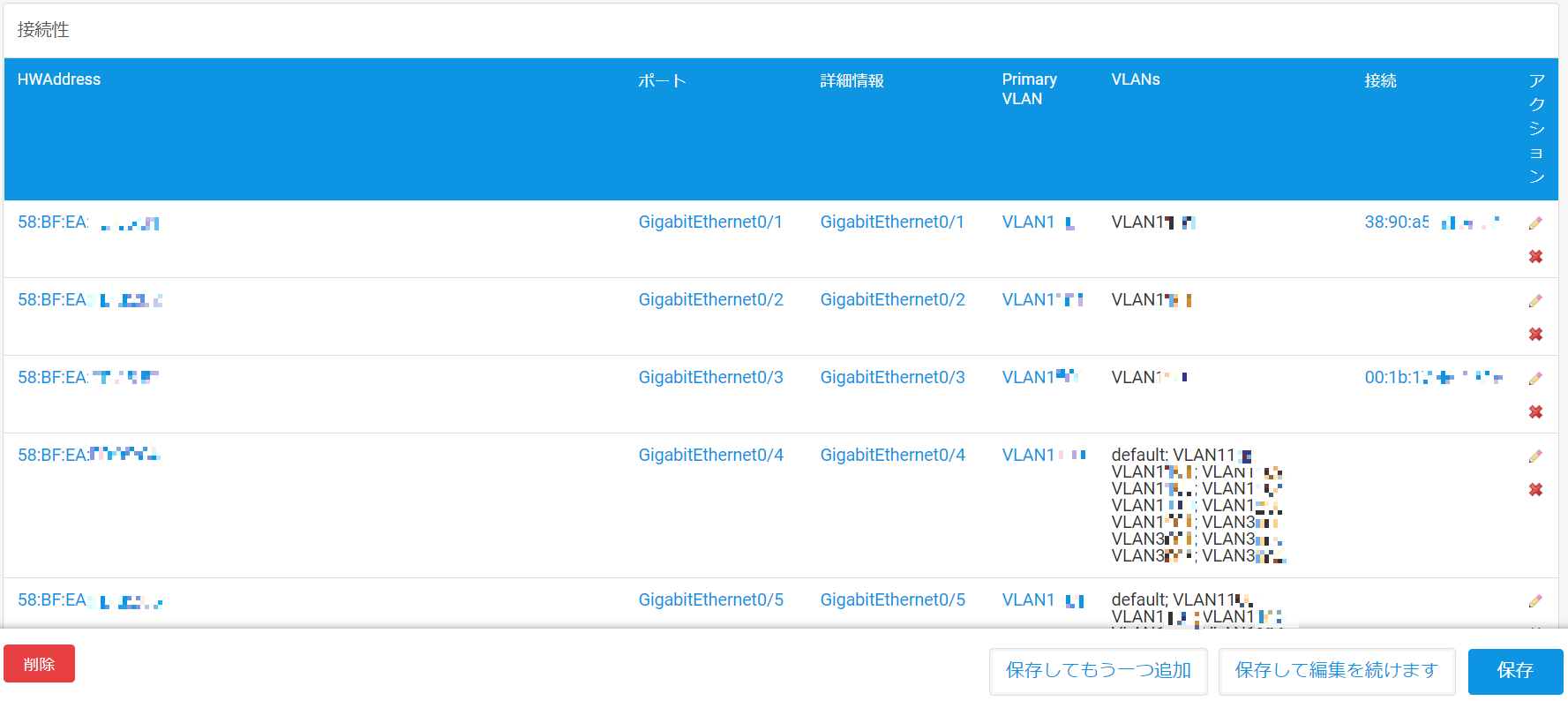Open GigabitEthernet0/1 in 詳細情報 column
Image resolution: width=1568 pixels, height=701 pixels.
892,222
